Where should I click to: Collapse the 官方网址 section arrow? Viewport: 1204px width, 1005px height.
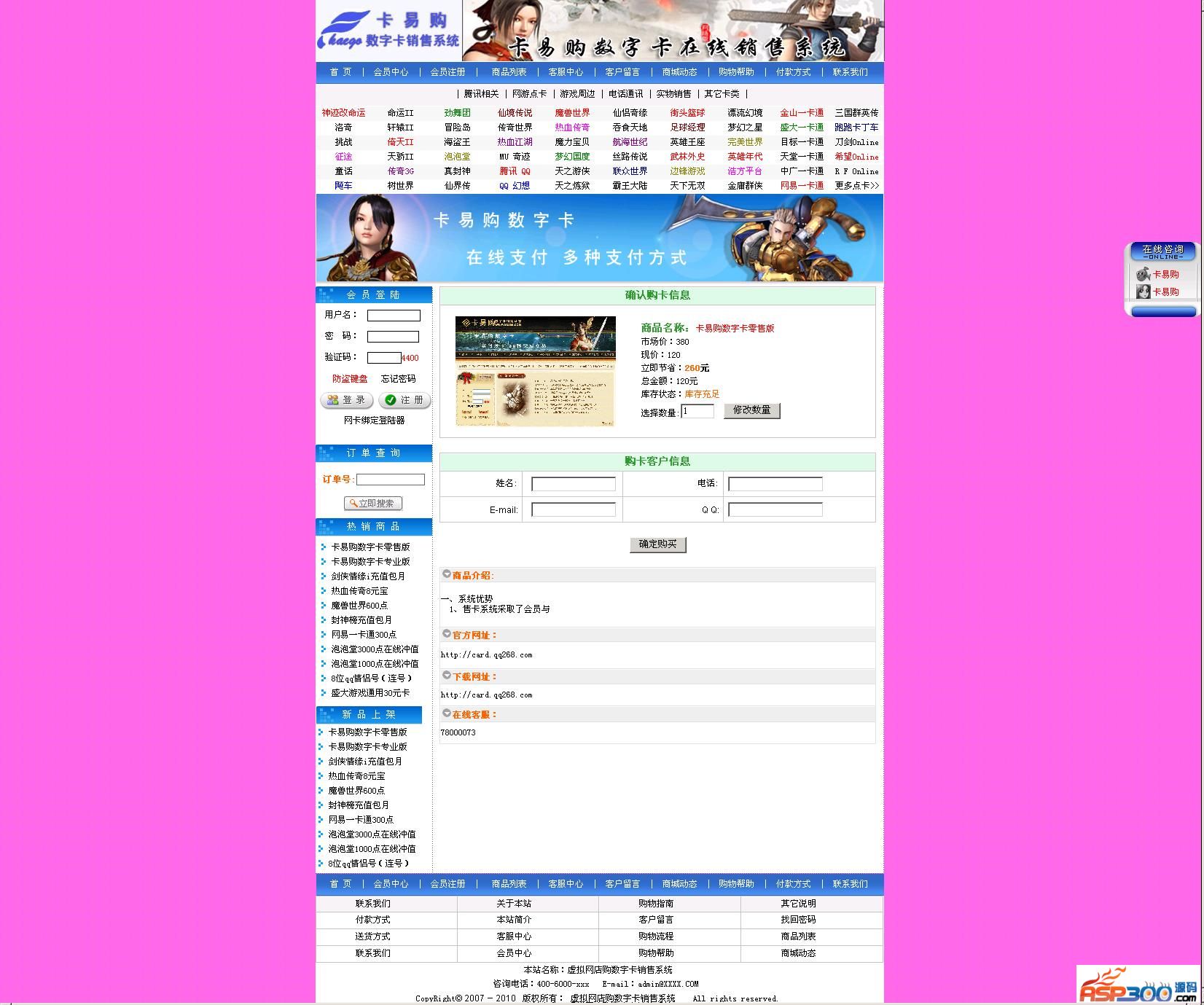coord(447,634)
